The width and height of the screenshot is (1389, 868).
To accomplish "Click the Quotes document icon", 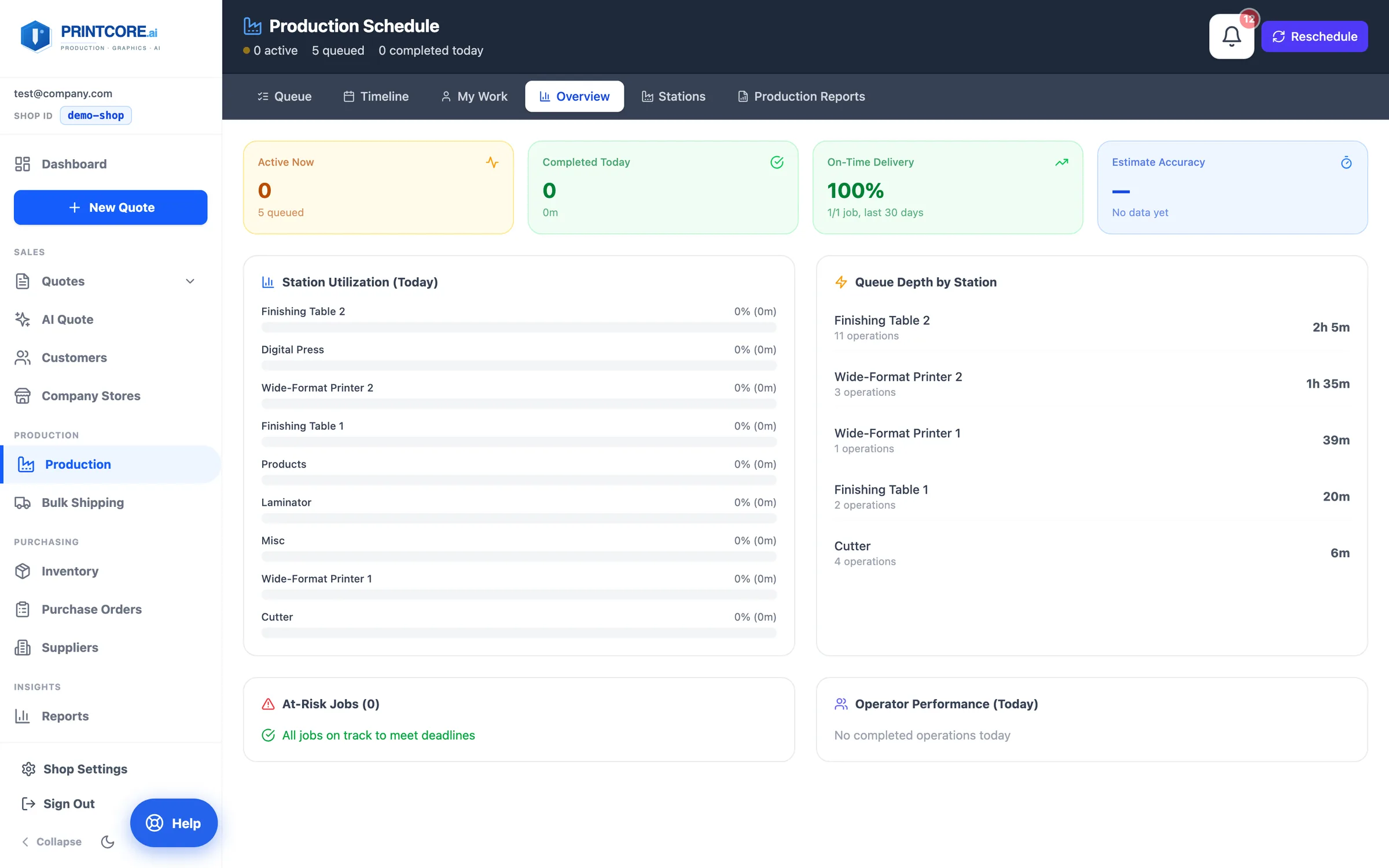I will (23, 281).
